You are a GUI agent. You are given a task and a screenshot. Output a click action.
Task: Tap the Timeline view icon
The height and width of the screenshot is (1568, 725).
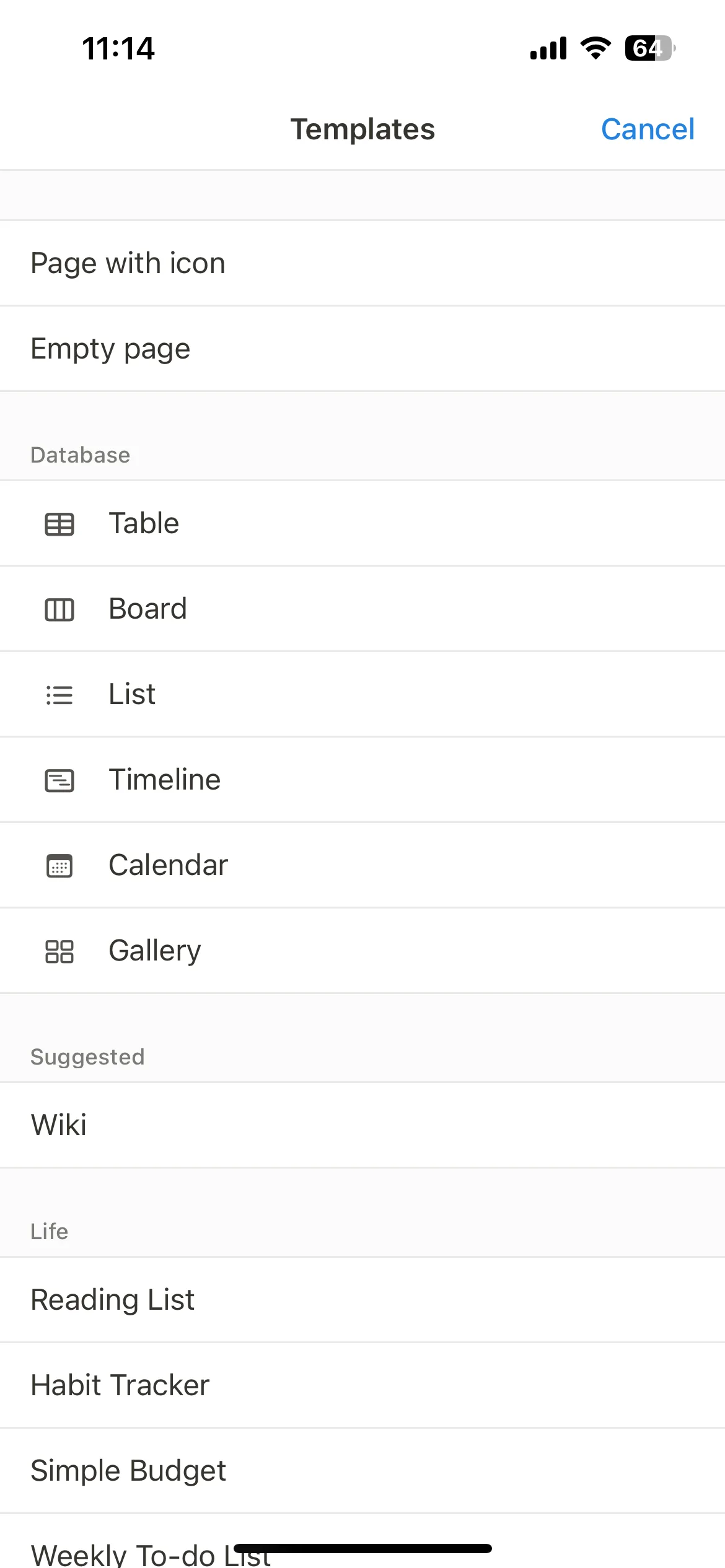(59, 780)
